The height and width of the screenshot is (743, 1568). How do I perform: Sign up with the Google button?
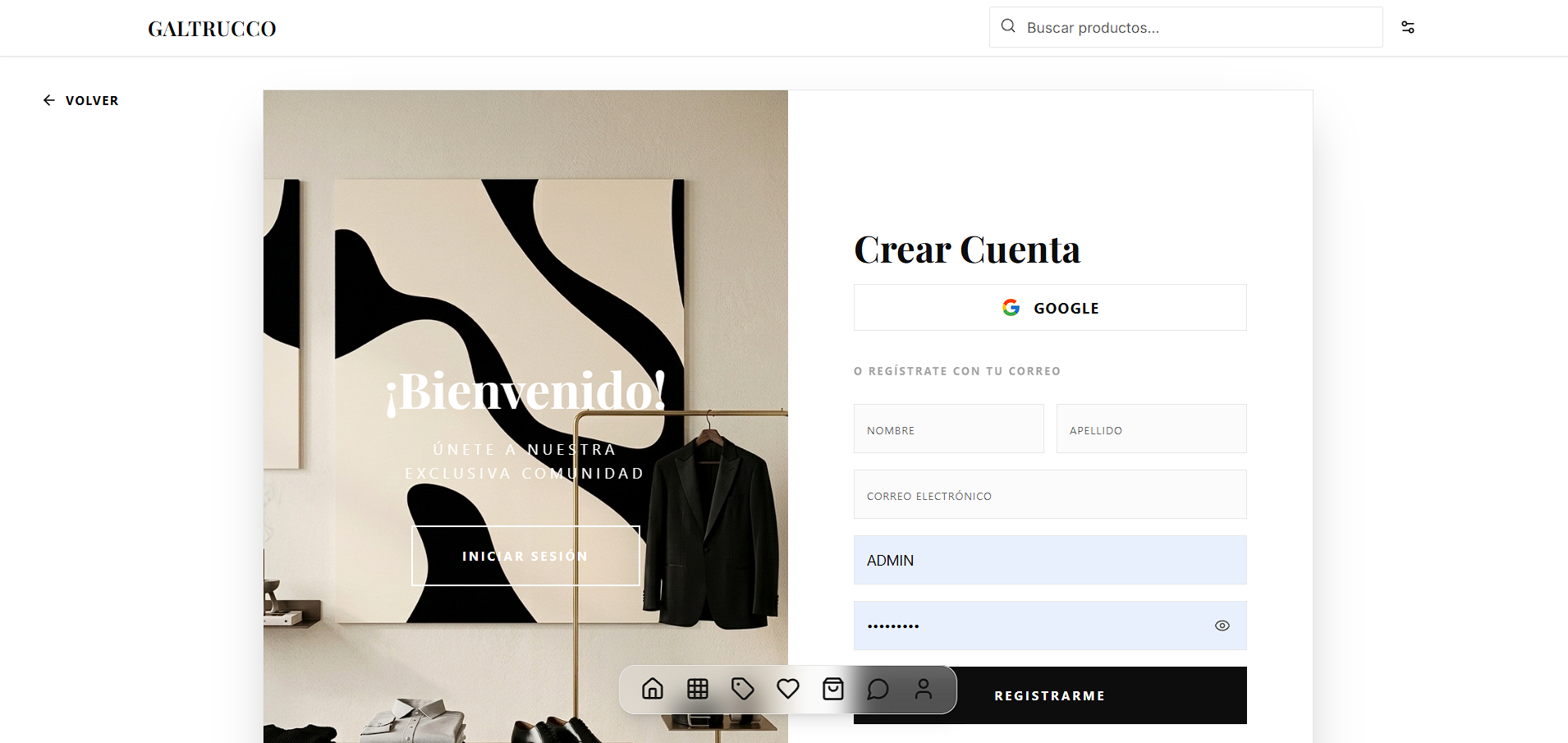click(x=1050, y=308)
